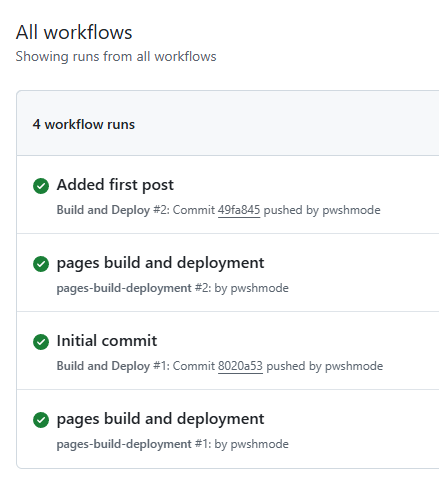View commit 8020a53

240,366
